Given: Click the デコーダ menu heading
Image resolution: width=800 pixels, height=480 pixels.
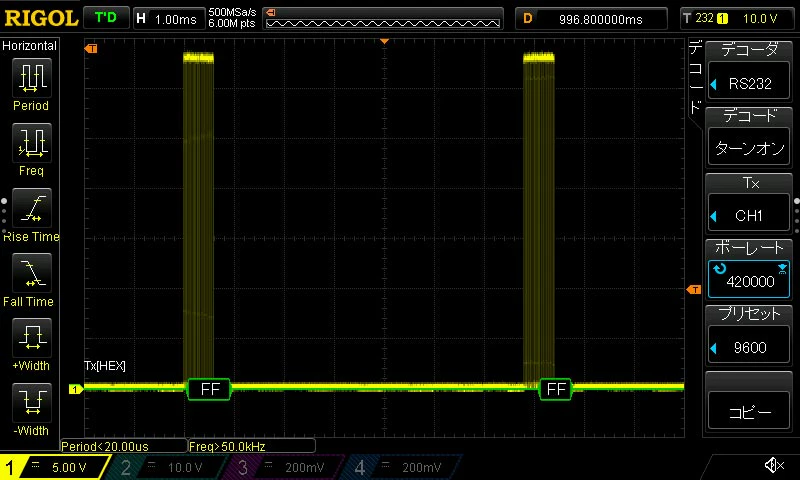Looking at the screenshot, I should (749, 49).
